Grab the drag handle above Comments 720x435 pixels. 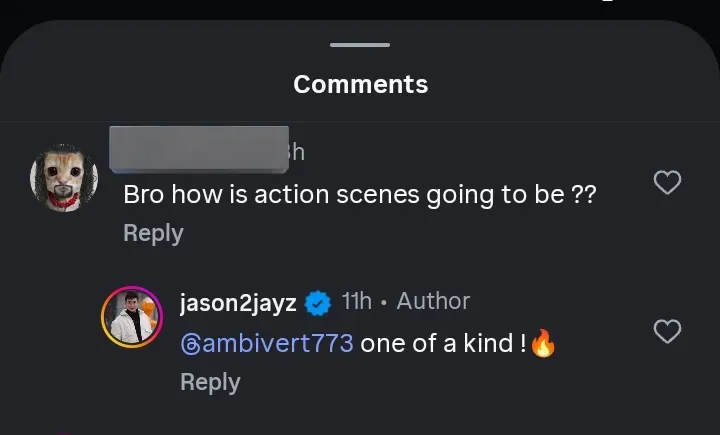click(x=360, y=45)
